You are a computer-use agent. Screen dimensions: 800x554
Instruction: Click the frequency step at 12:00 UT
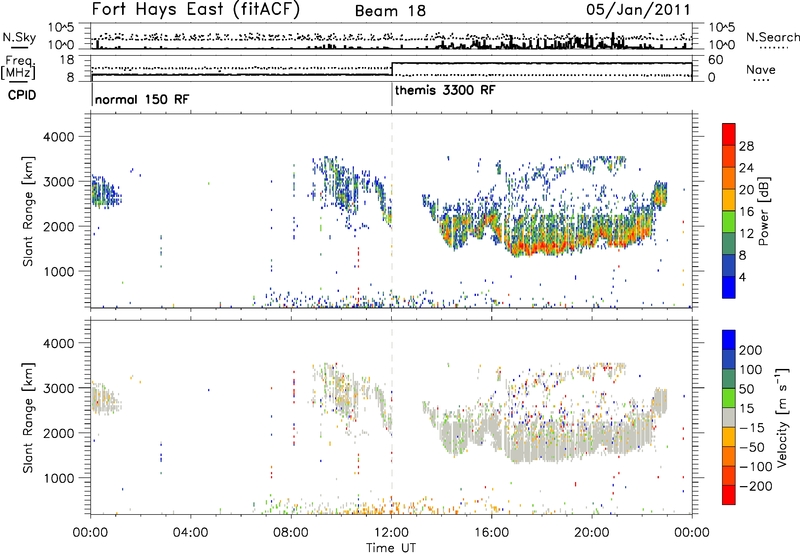coord(392,69)
